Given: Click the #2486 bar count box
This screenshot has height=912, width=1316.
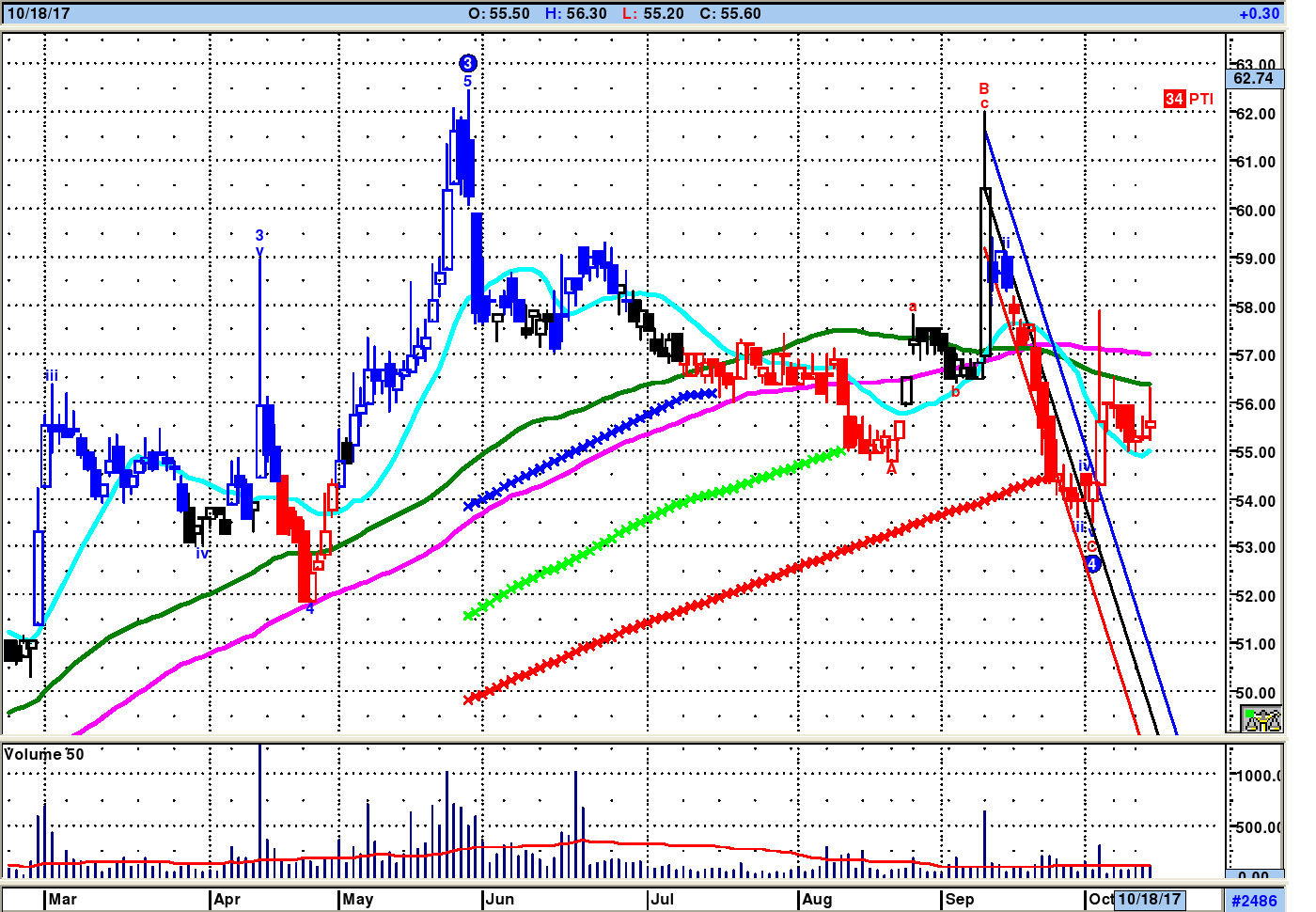Looking at the screenshot, I should point(1255,901).
